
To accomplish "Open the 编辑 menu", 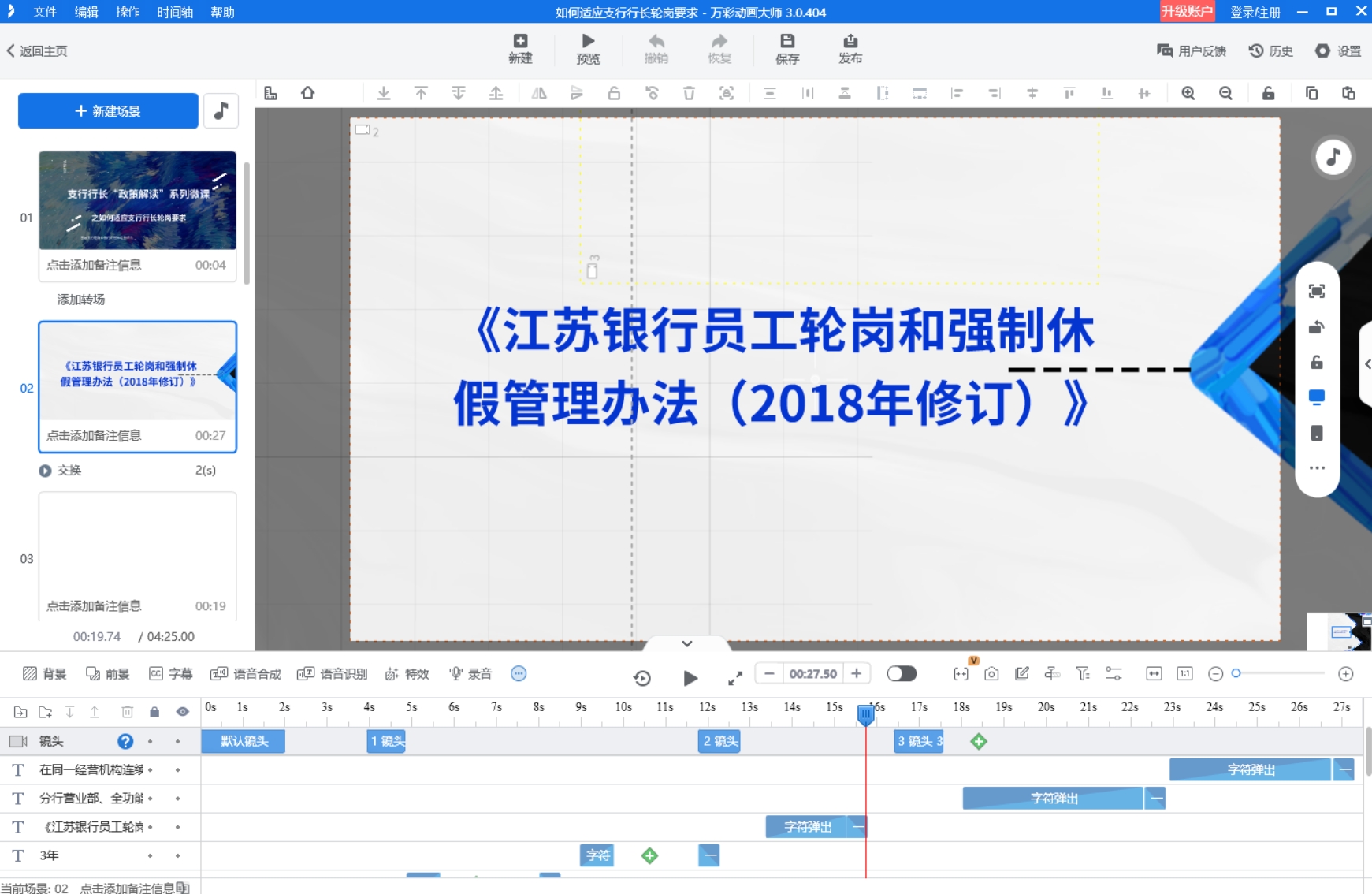I will (x=87, y=13).
